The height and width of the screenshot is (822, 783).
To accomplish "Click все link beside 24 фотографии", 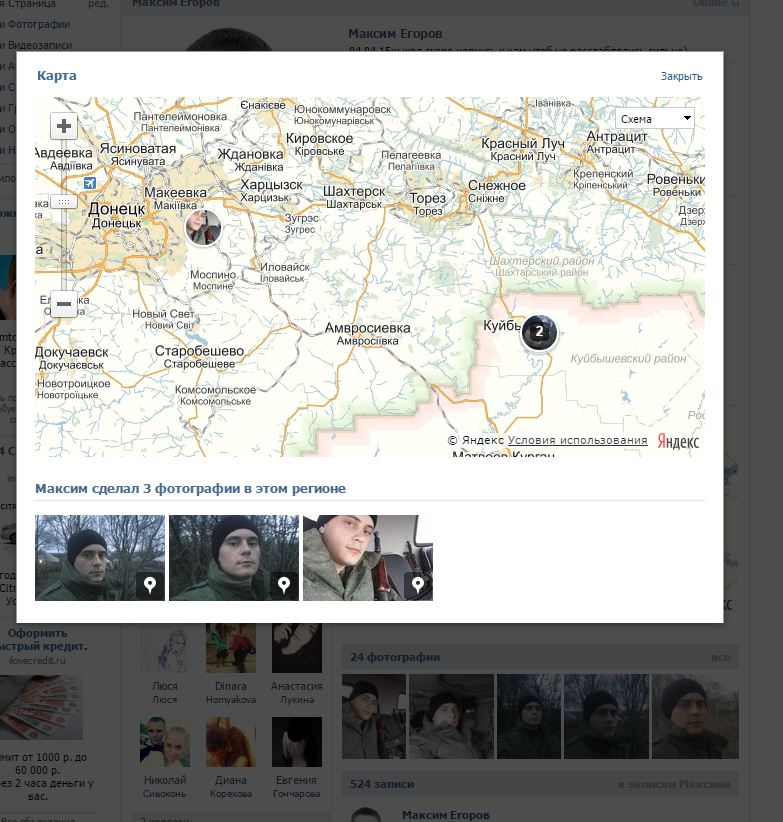I will (x=721, y=657).
